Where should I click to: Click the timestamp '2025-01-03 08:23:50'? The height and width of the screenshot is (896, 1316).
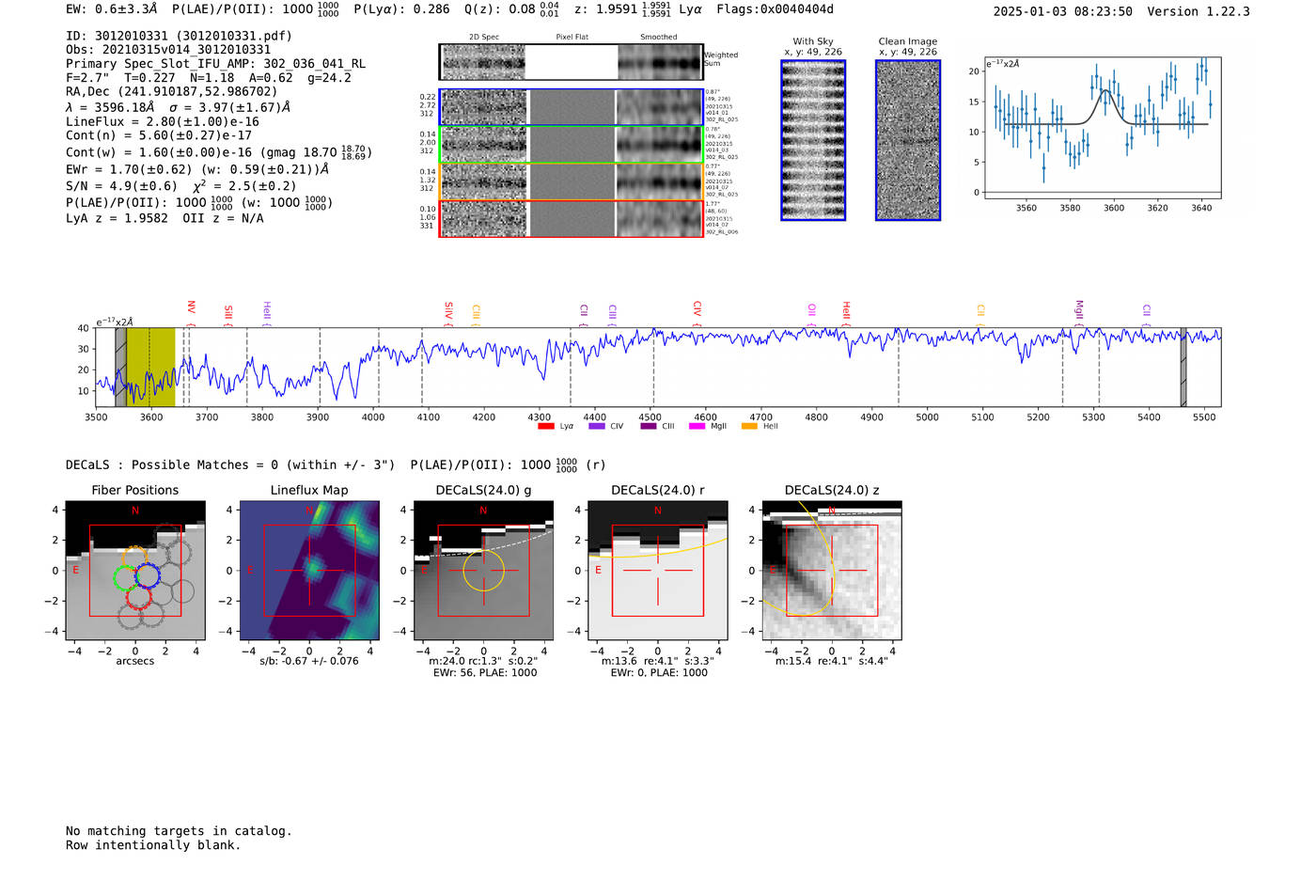pos(1063,11)
